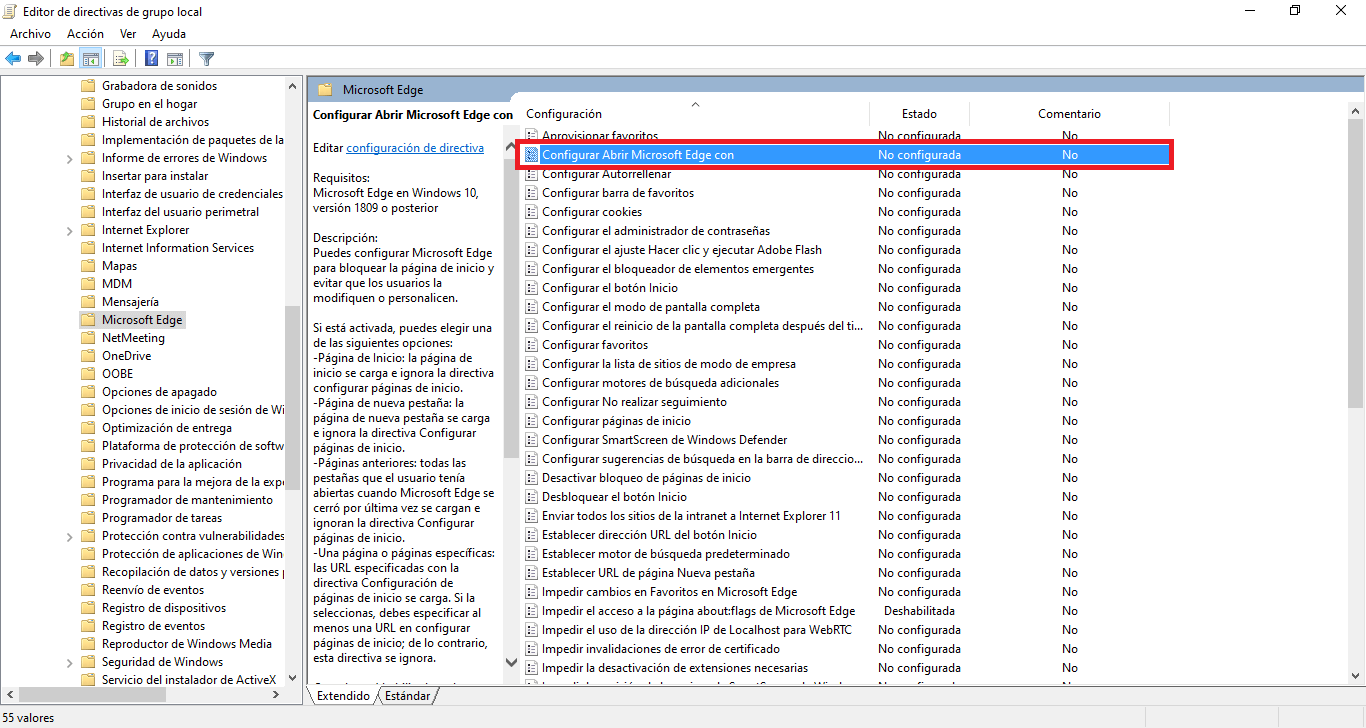Open the Archivo menu
Image resolution: width=1366 pixels, height=728 pixels.
point(31,34)
